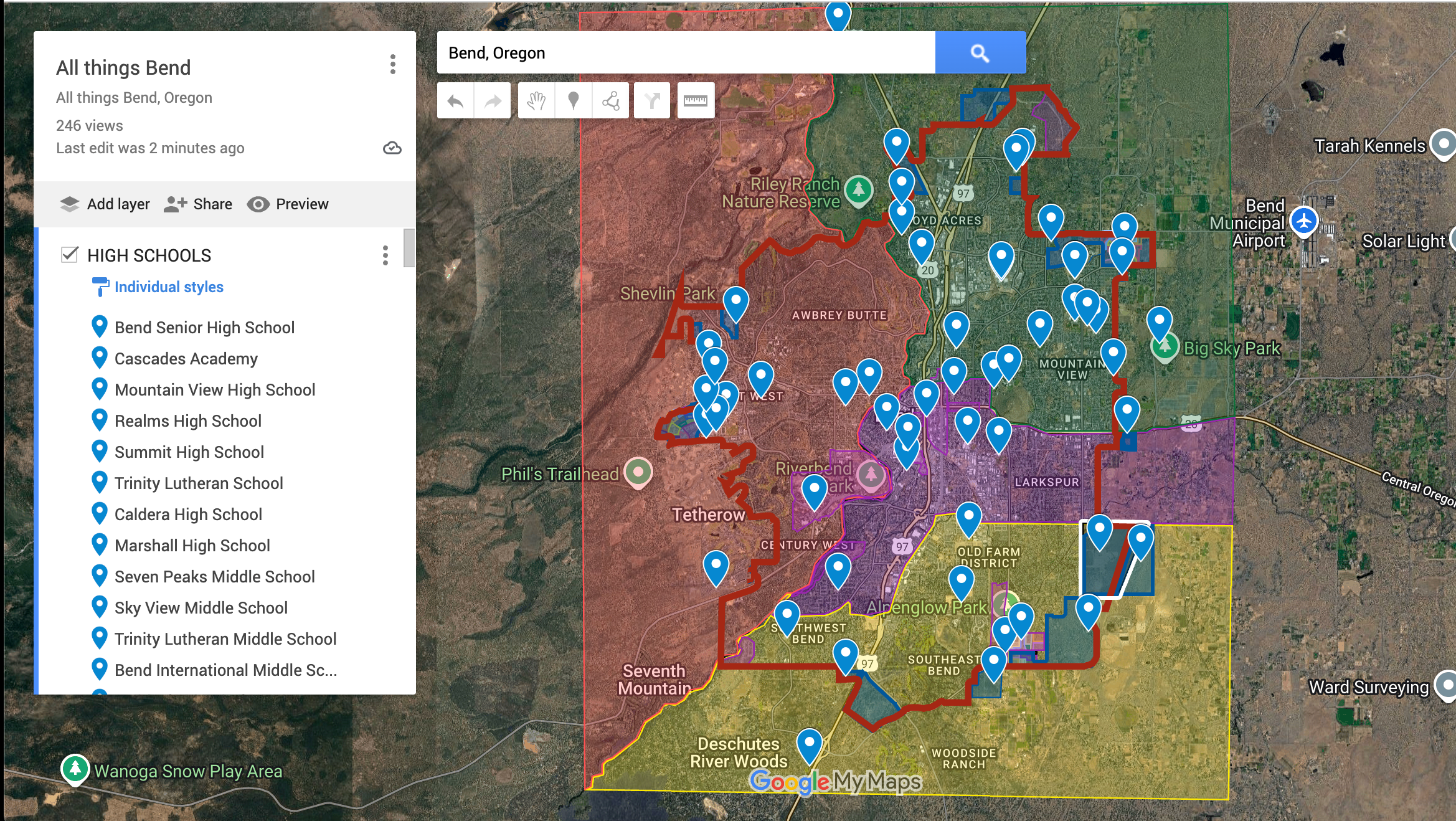The width and height of the screenshot is (1456, 821).
Task: Select Bend Senior High School item
Action: [204, 328]
